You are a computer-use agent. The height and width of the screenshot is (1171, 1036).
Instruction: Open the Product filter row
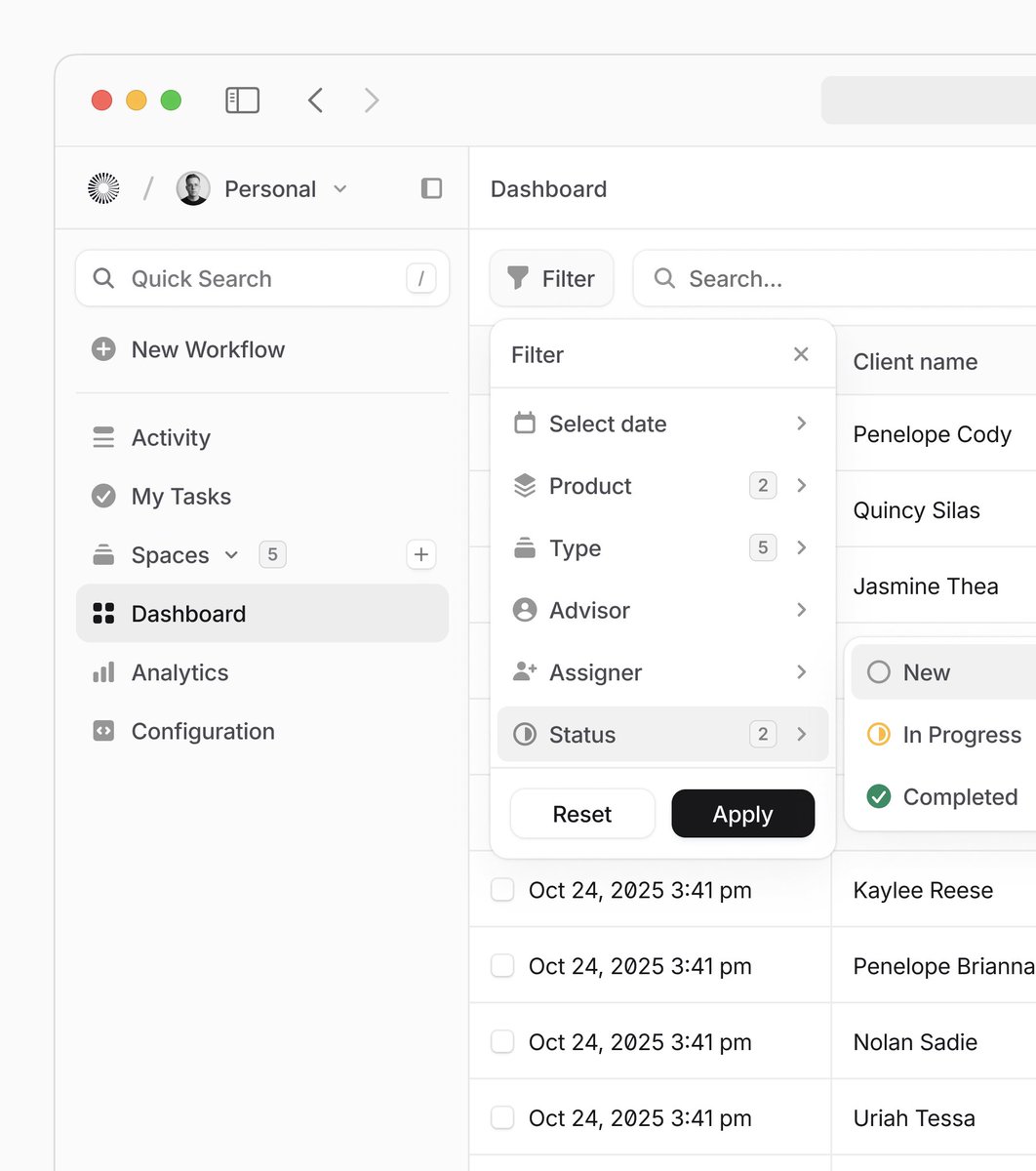point(662,485)
